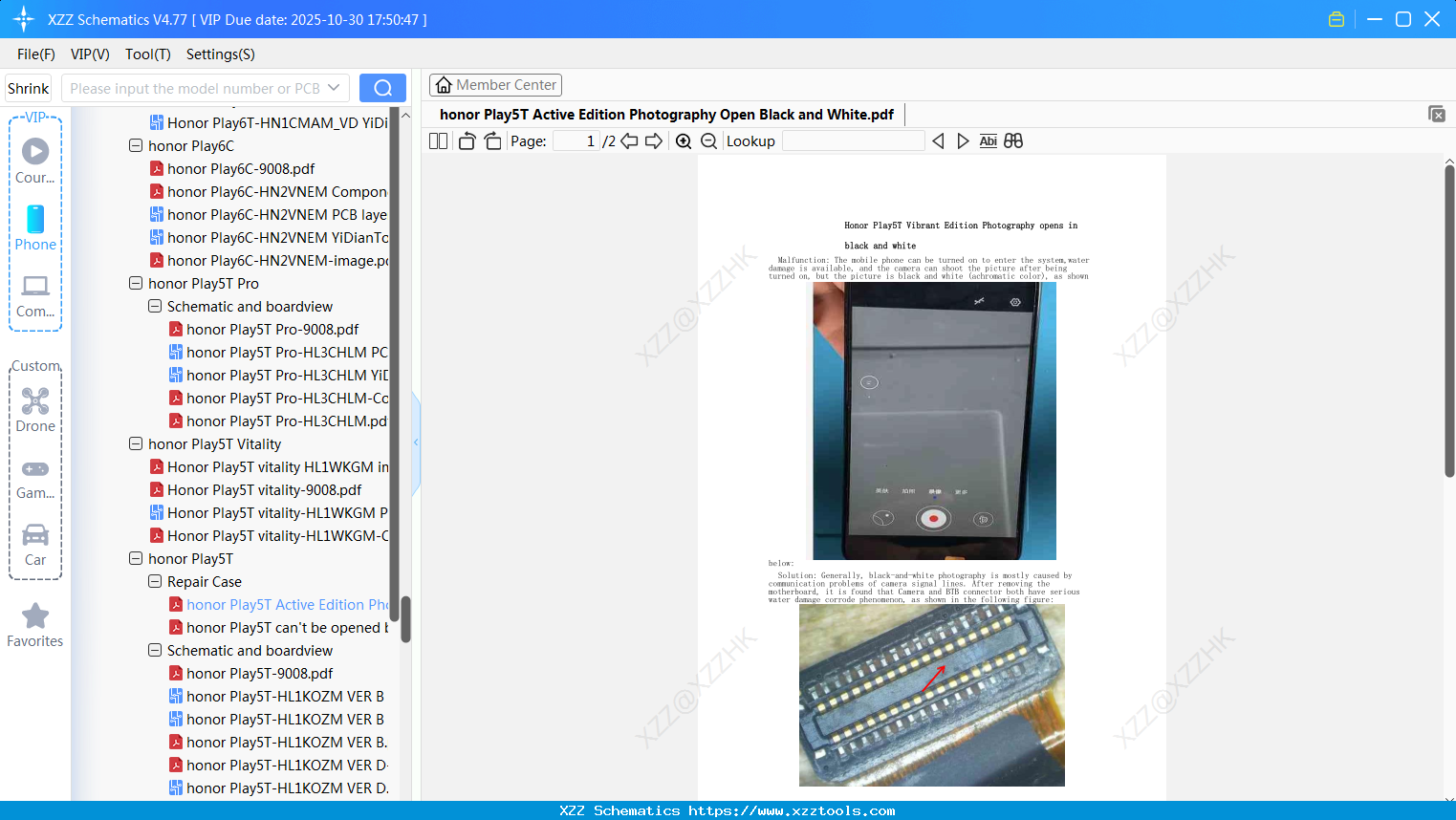Open Honor Play5T vitality-9008.pdf
This screenshot has height=820, width=1456.
264,489
